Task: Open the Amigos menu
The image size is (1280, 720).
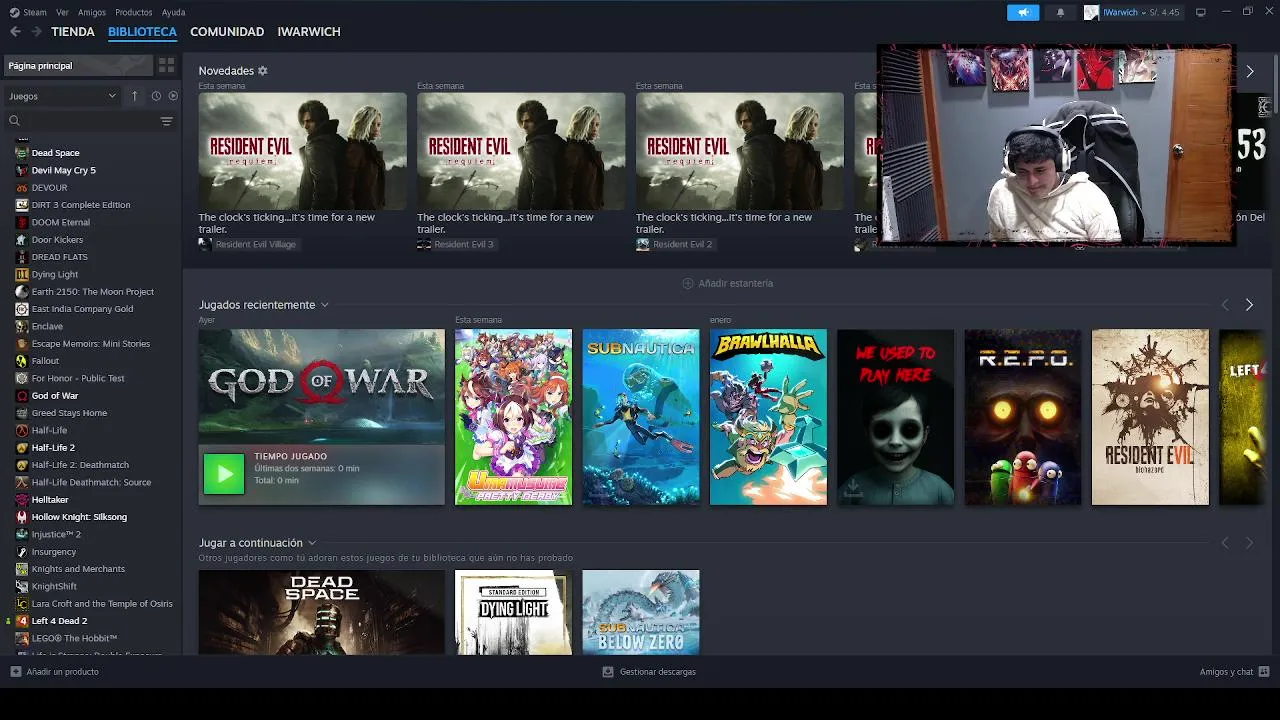Action: coord(92,12)
